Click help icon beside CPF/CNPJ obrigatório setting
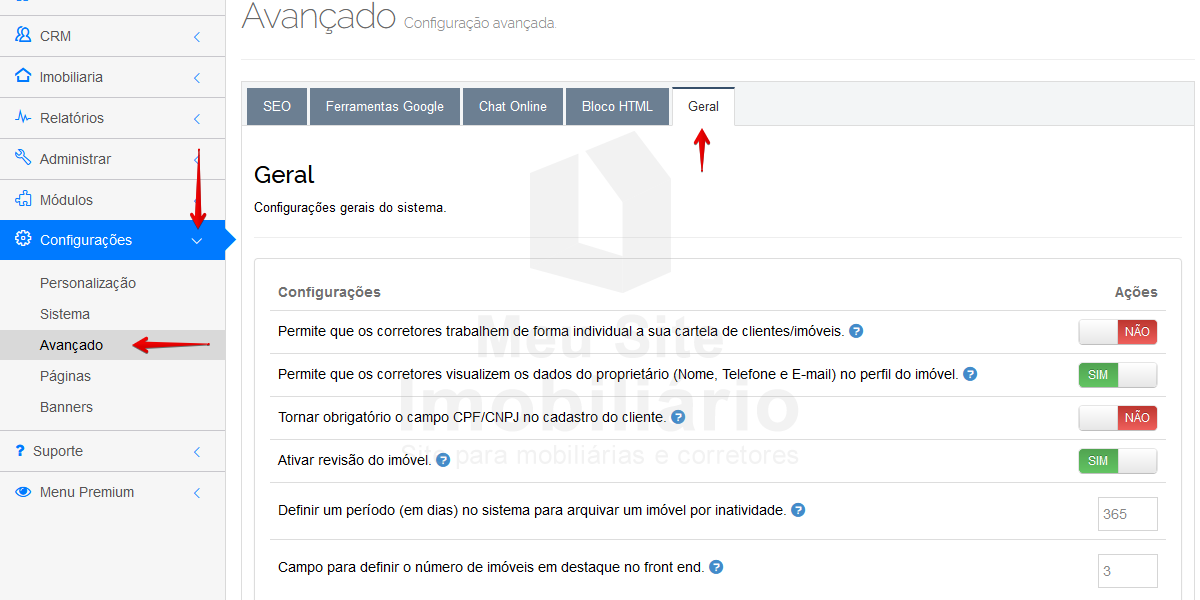The height and width of the screenshot is (600, 1200). pos(678,417)
